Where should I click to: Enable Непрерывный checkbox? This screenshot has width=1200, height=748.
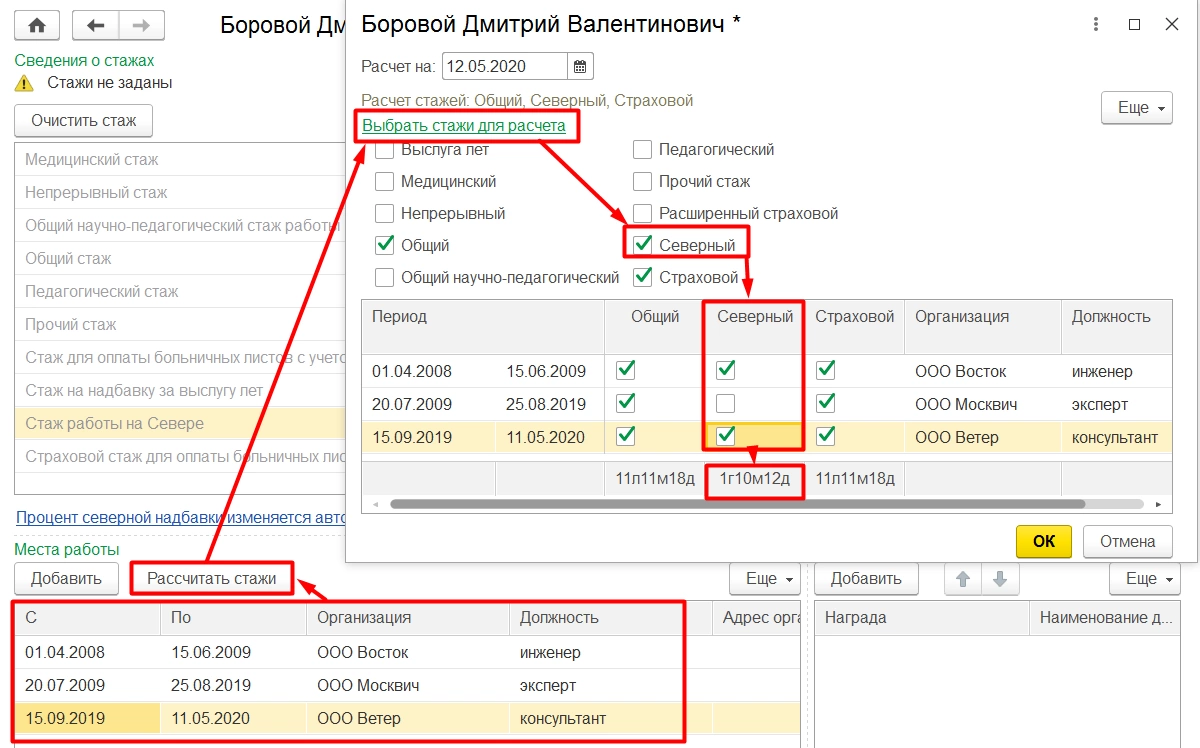(x=384, y=214)
